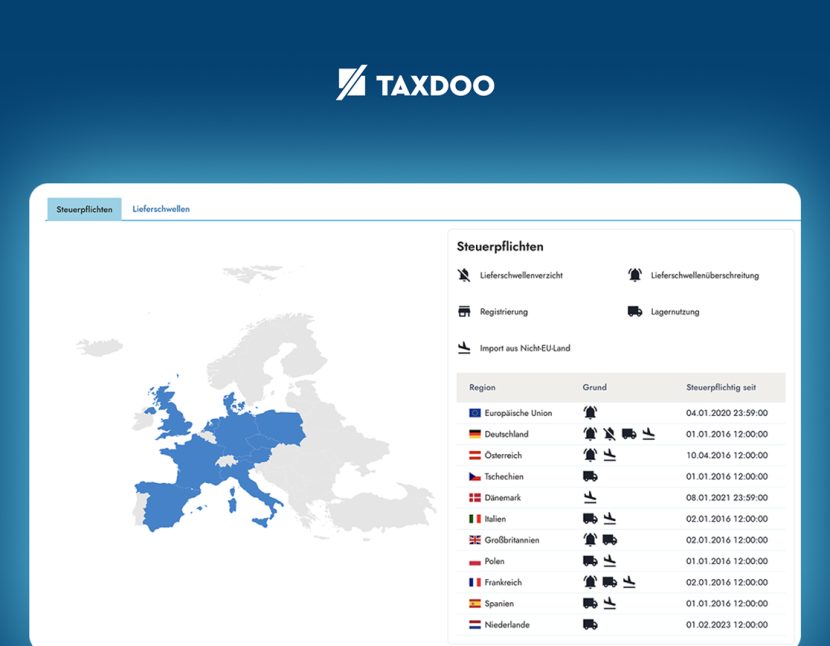The image size is (830, 646).
Task: Click the plane icon in Frankreich row
Action: (x=629, y=582)
